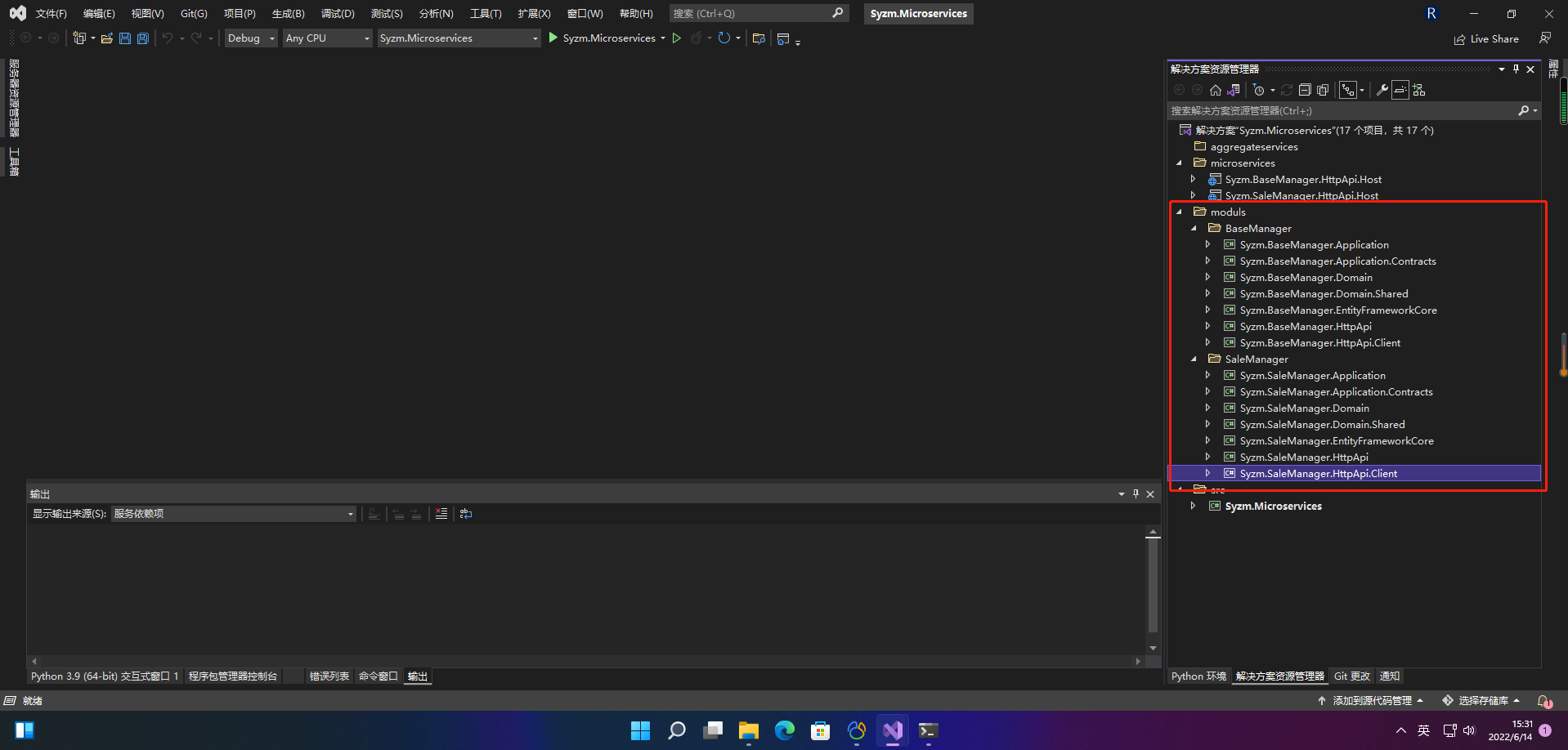The image size is (1568, 750).
Task: Open the 调试(D) menu
Action: click(338, 14)
